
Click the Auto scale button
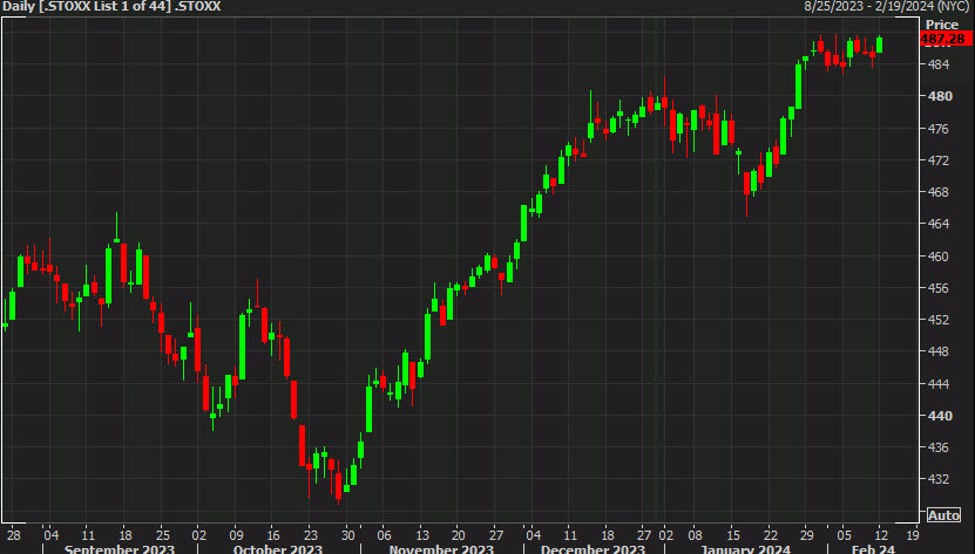click(x=943, y=515)
